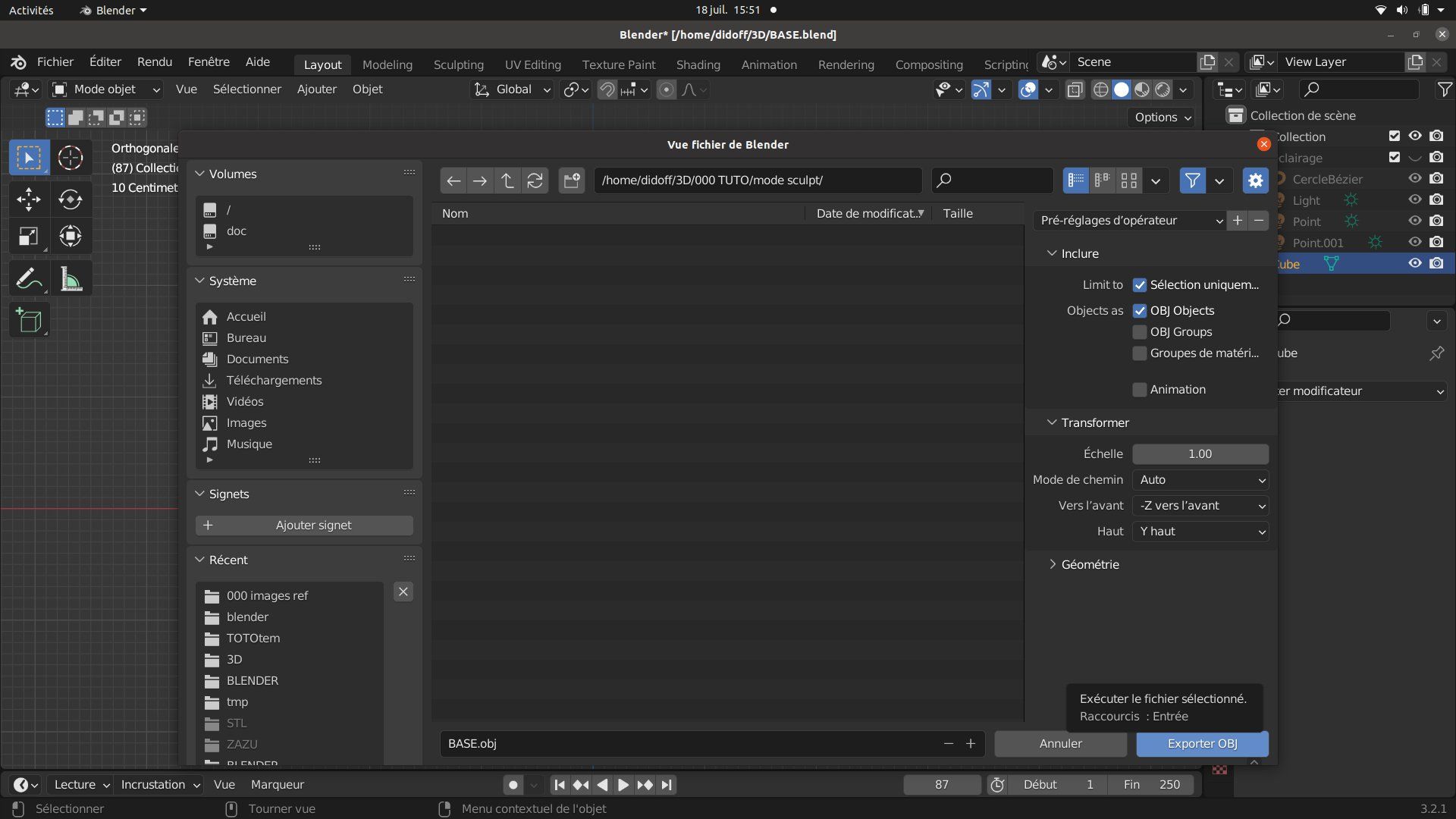
Task: Select the Select Box tool
Action: [x=29, y=158]
